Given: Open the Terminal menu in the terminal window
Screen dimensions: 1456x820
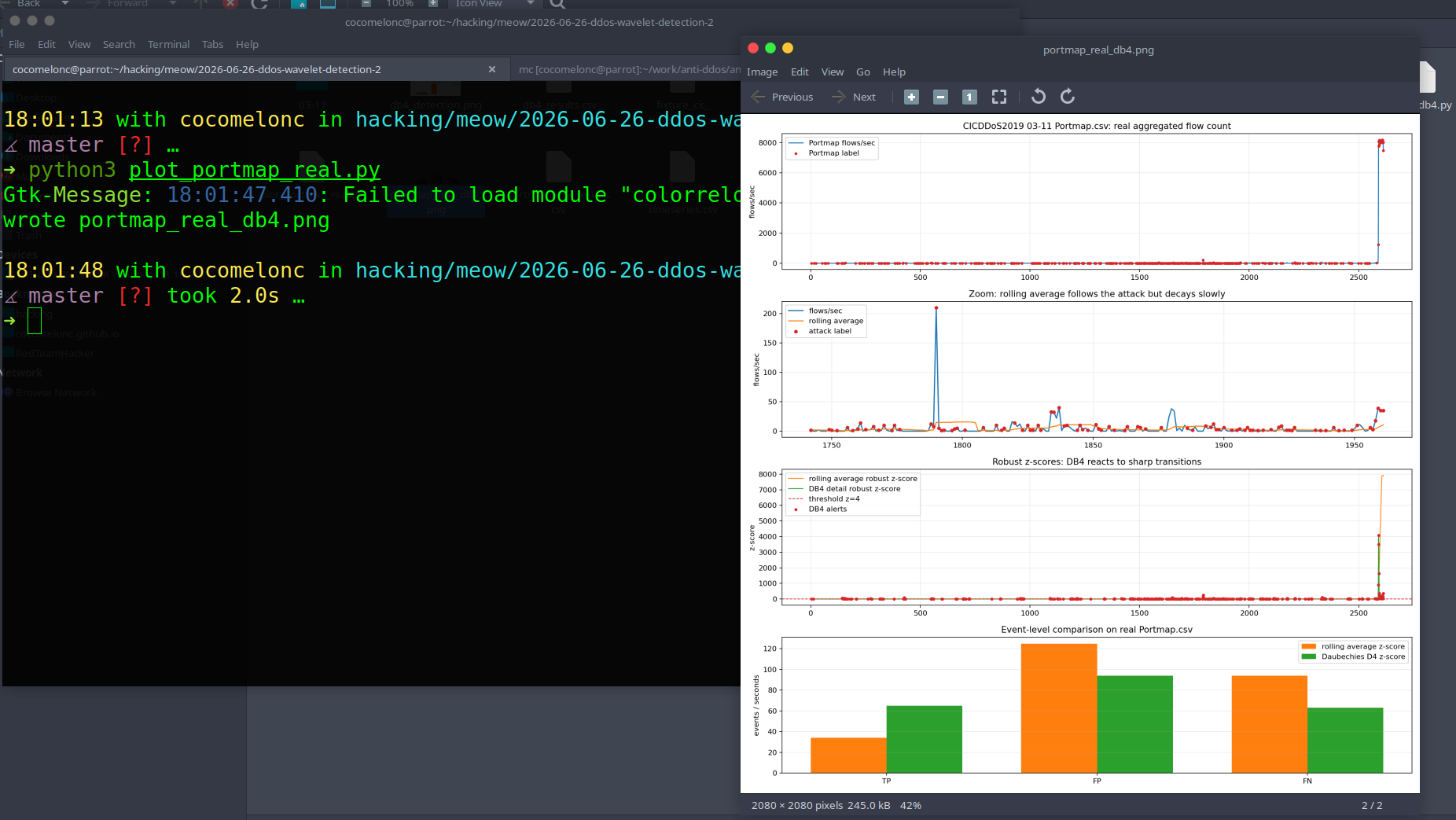Looking at the screenshot, I should click(168, 44).
